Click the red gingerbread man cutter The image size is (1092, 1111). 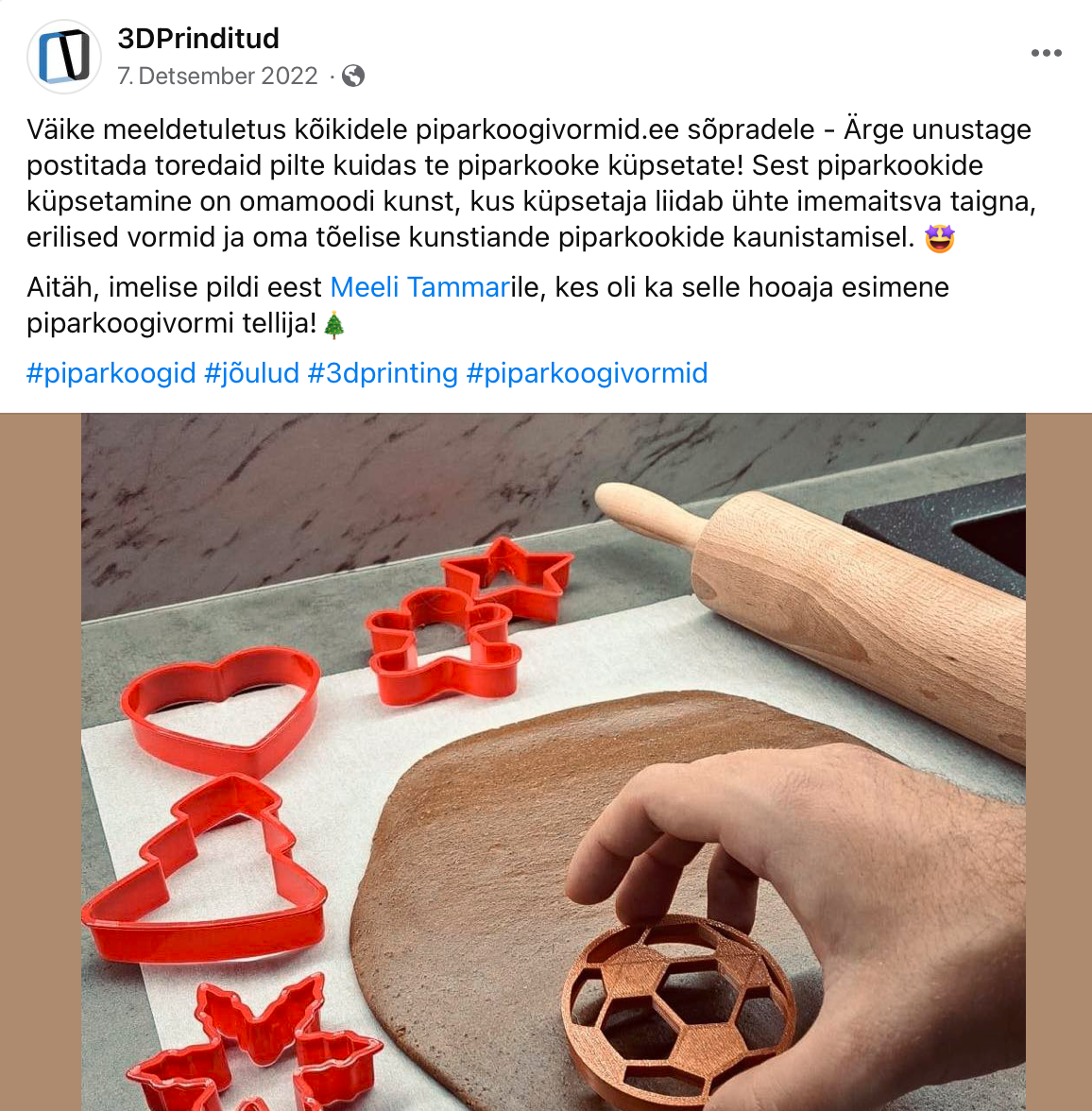(x=443, y=648)
